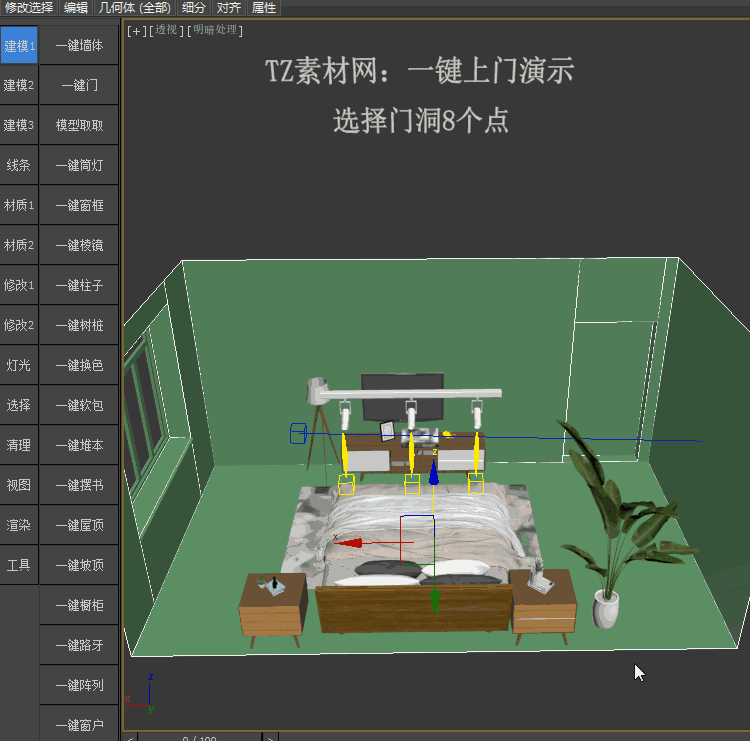
Task: Open the 修改选择 ribbon tab
Action: tap(29, 8)
